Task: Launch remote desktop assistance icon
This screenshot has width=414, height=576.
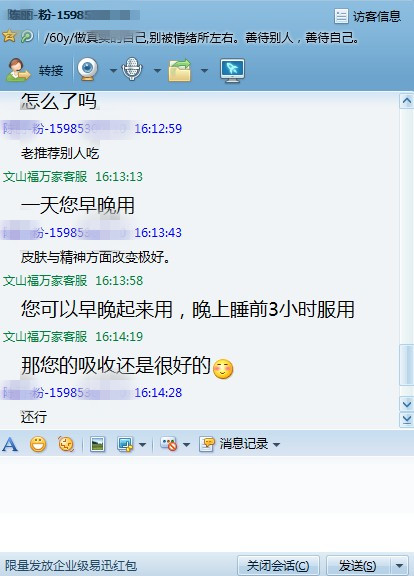Action: (x=232, y=70)
